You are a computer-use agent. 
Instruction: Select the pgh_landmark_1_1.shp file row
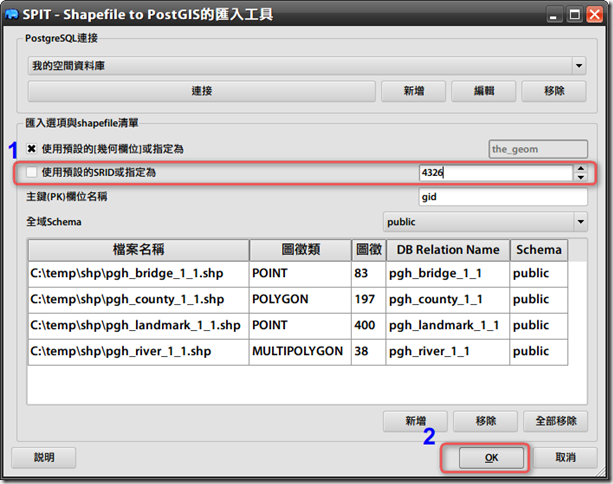pyautogui.click(x=138, y=325)
